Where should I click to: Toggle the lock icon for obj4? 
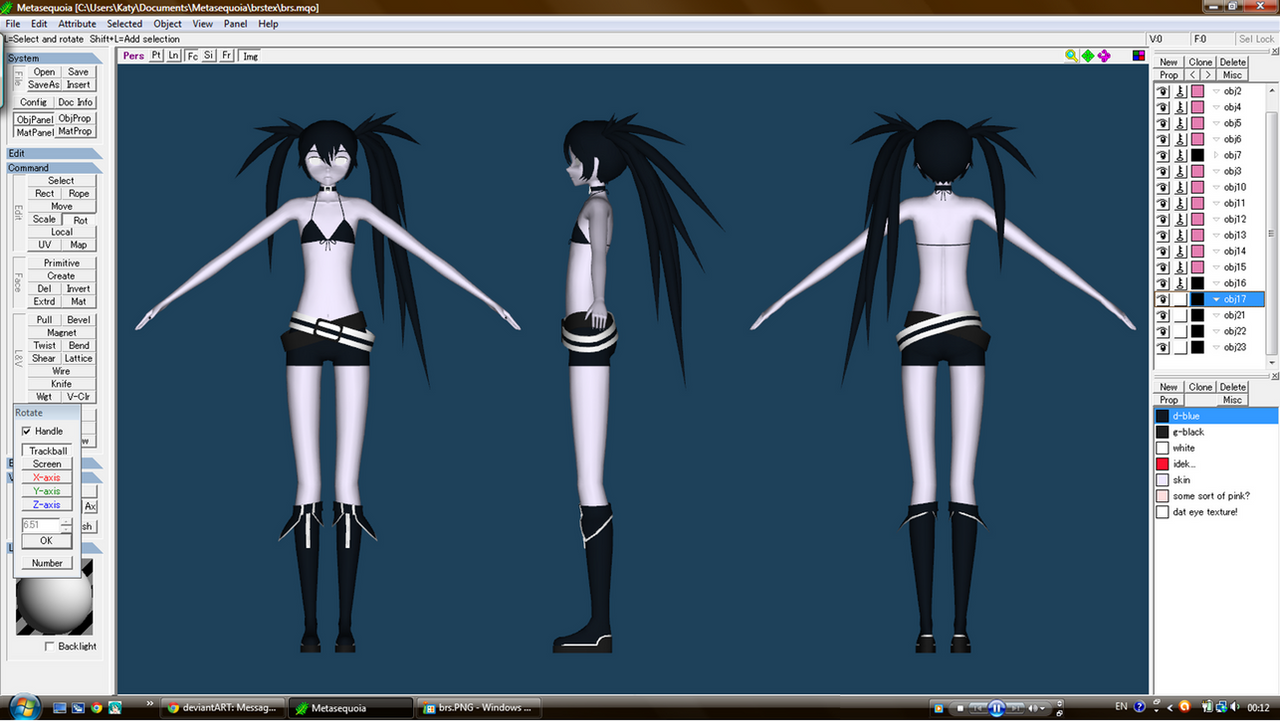click(x=1180, y=107)
